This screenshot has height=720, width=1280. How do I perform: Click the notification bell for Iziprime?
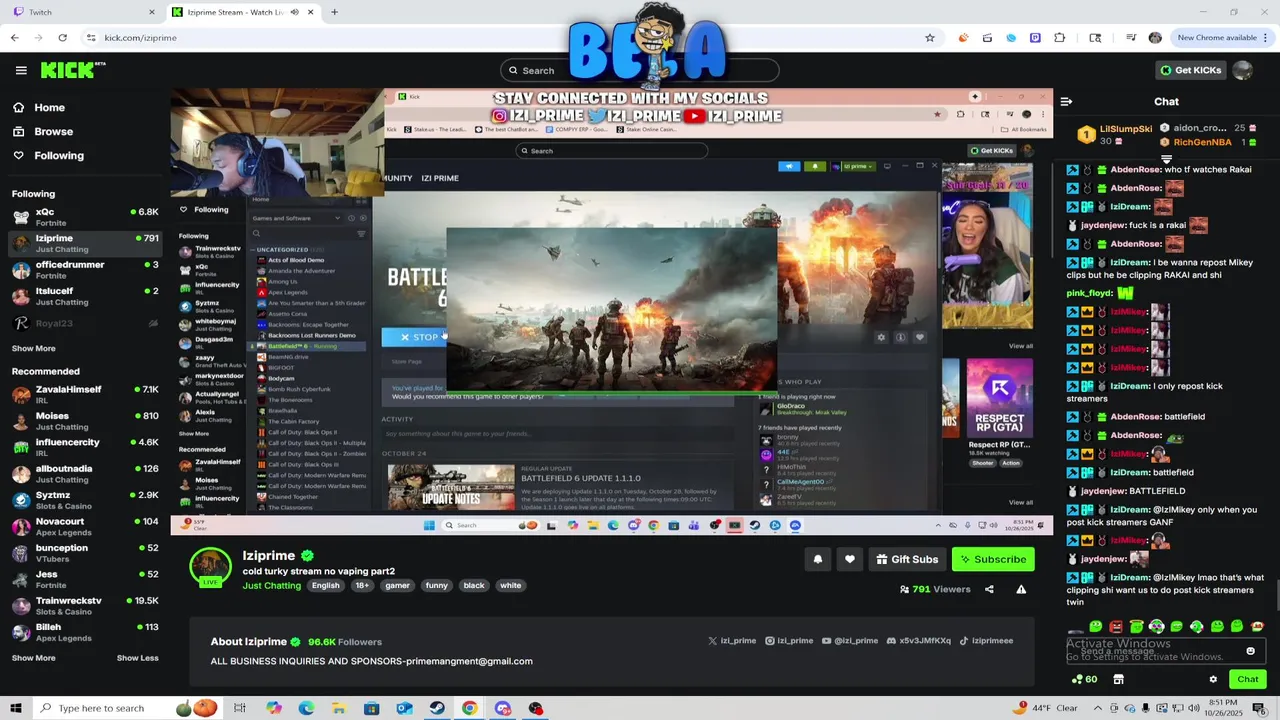click(817, 559)
